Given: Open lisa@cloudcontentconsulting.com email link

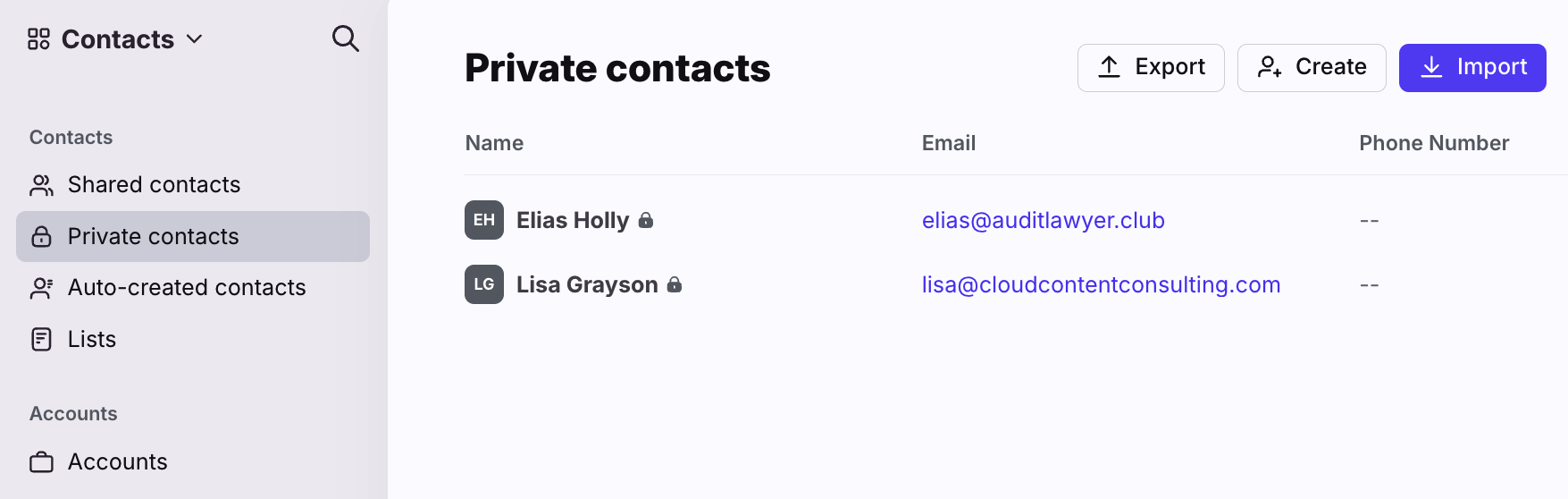Looking at the screenshot, I should point(1101,285).
